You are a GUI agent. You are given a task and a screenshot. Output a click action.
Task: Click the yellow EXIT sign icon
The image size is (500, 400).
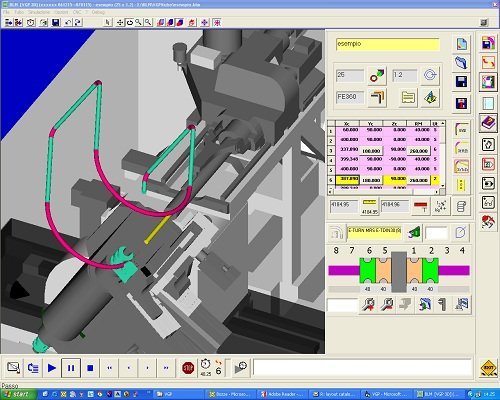click(488, 368)
